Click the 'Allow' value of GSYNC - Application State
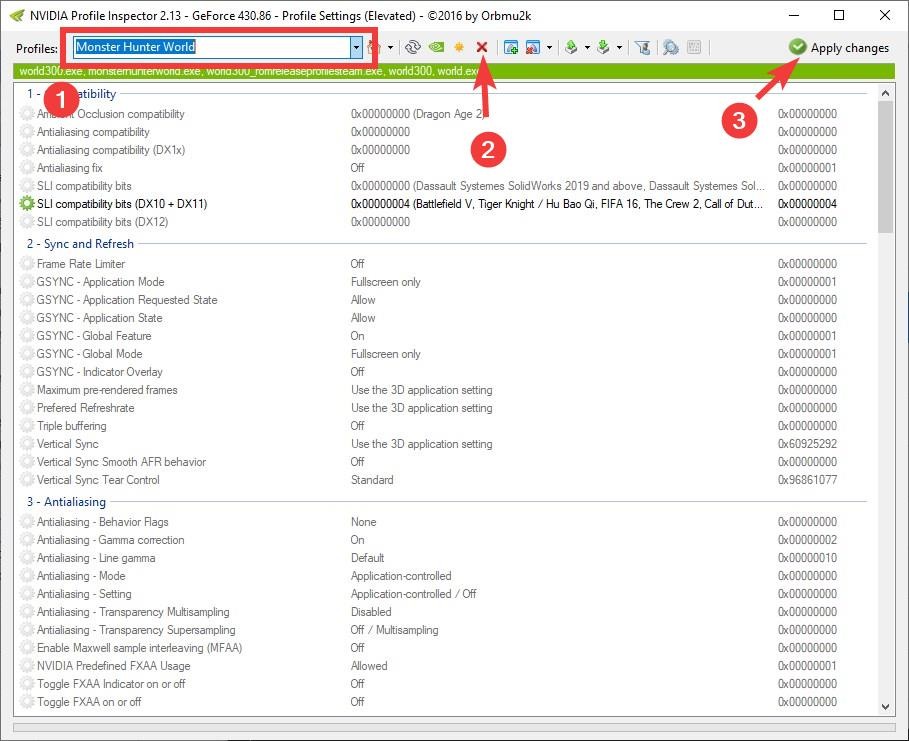Screen dimensions: 909x741 pyautogui.click(x=363, y=318)
